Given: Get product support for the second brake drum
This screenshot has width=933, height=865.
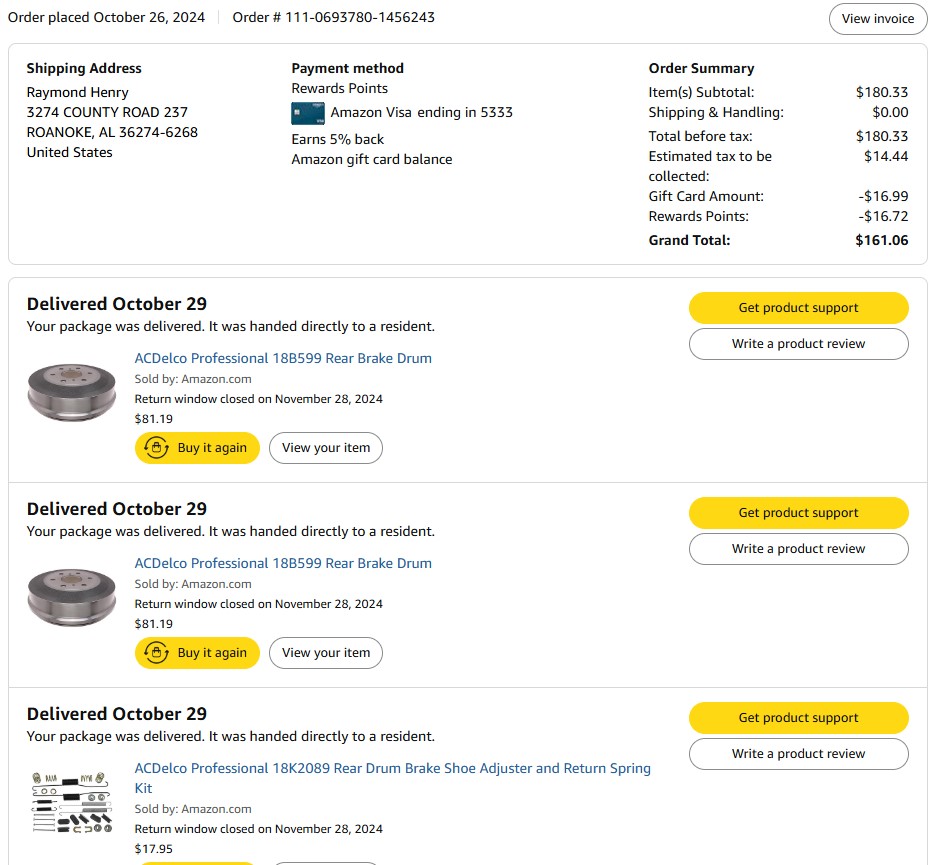Looking at the screenshot, I should [799, 513].
